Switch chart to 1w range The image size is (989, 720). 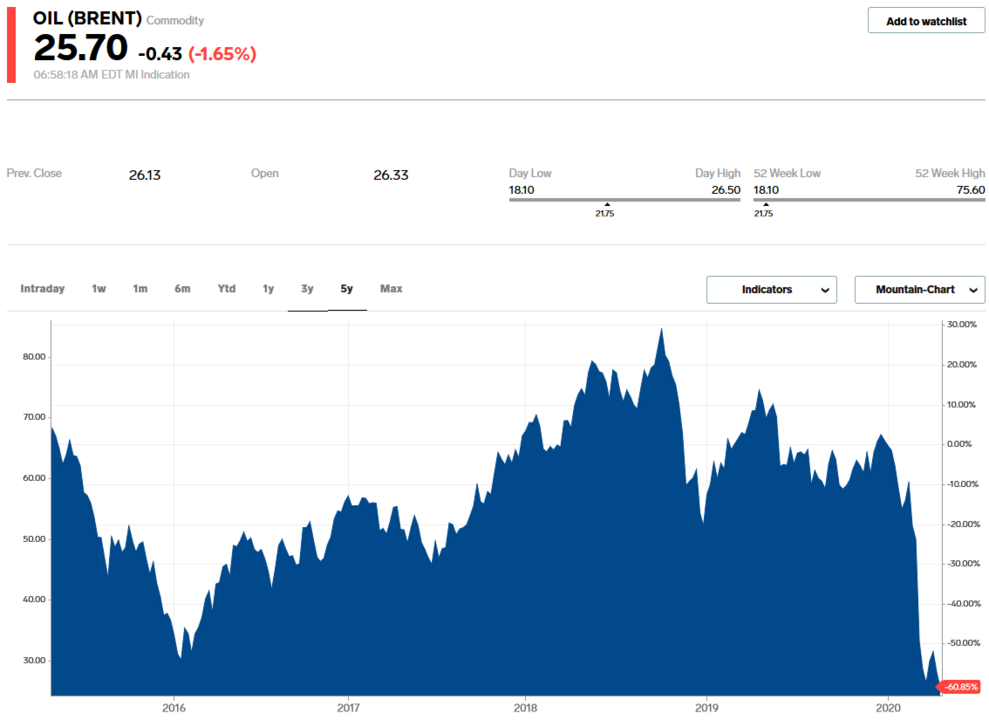(98, 289)
